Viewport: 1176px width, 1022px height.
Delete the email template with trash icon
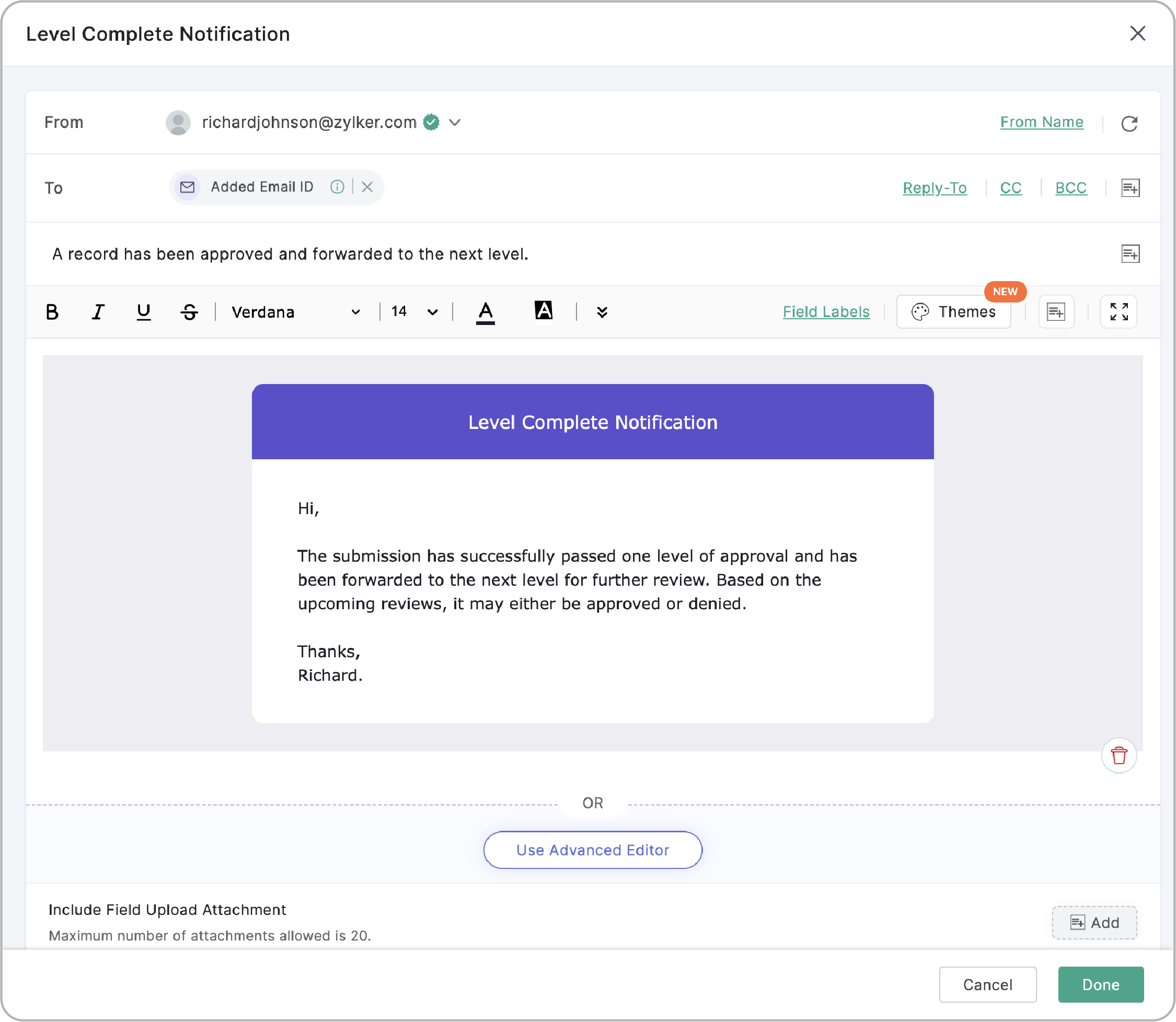coord(1119,756)
